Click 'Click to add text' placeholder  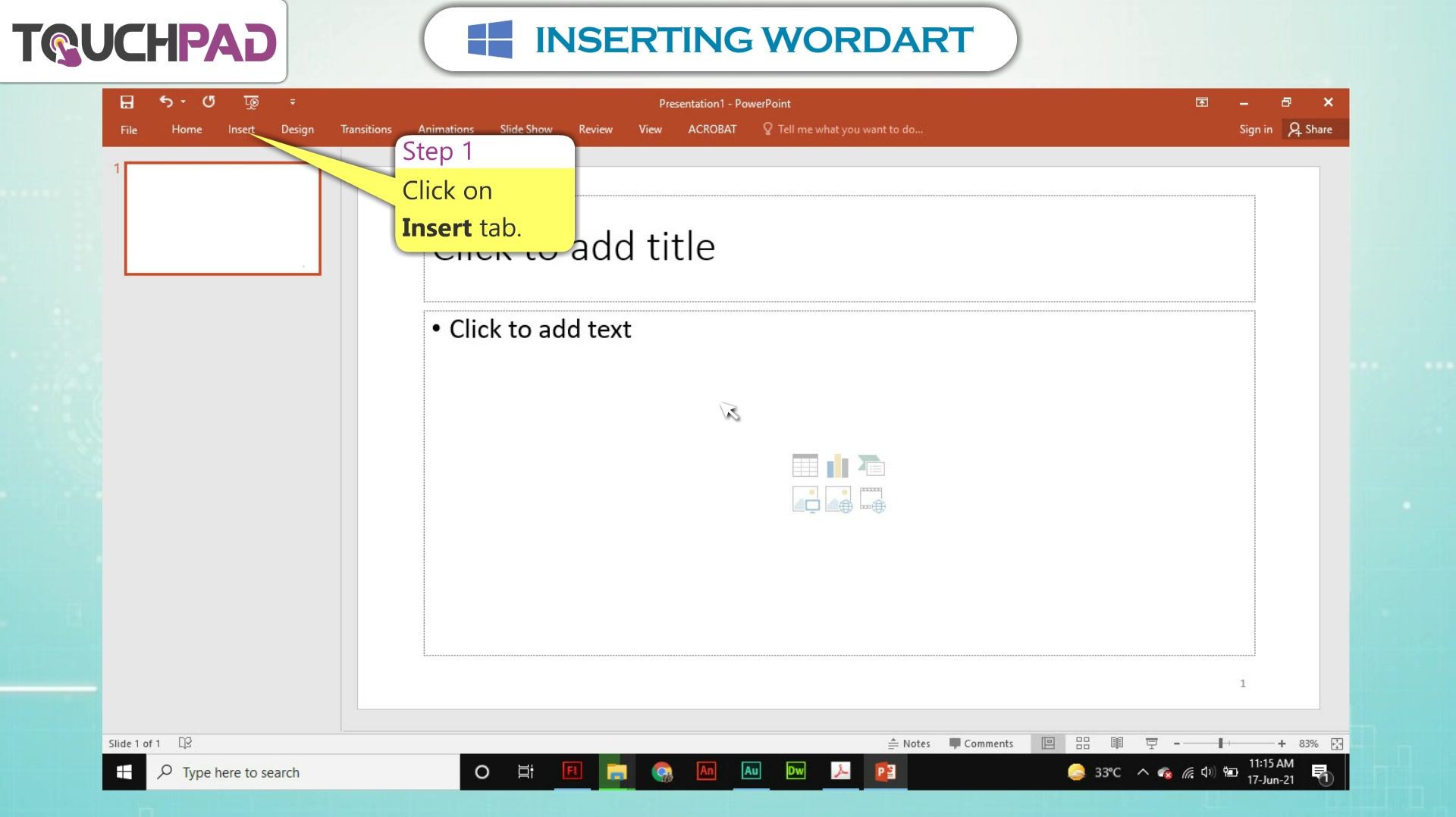coord(540,329)
